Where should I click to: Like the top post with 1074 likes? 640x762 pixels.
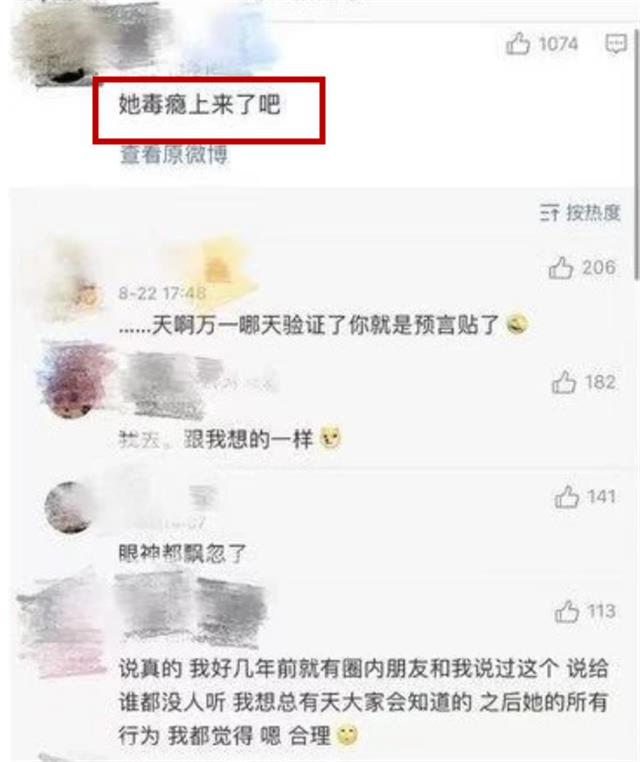click(518, 44)
